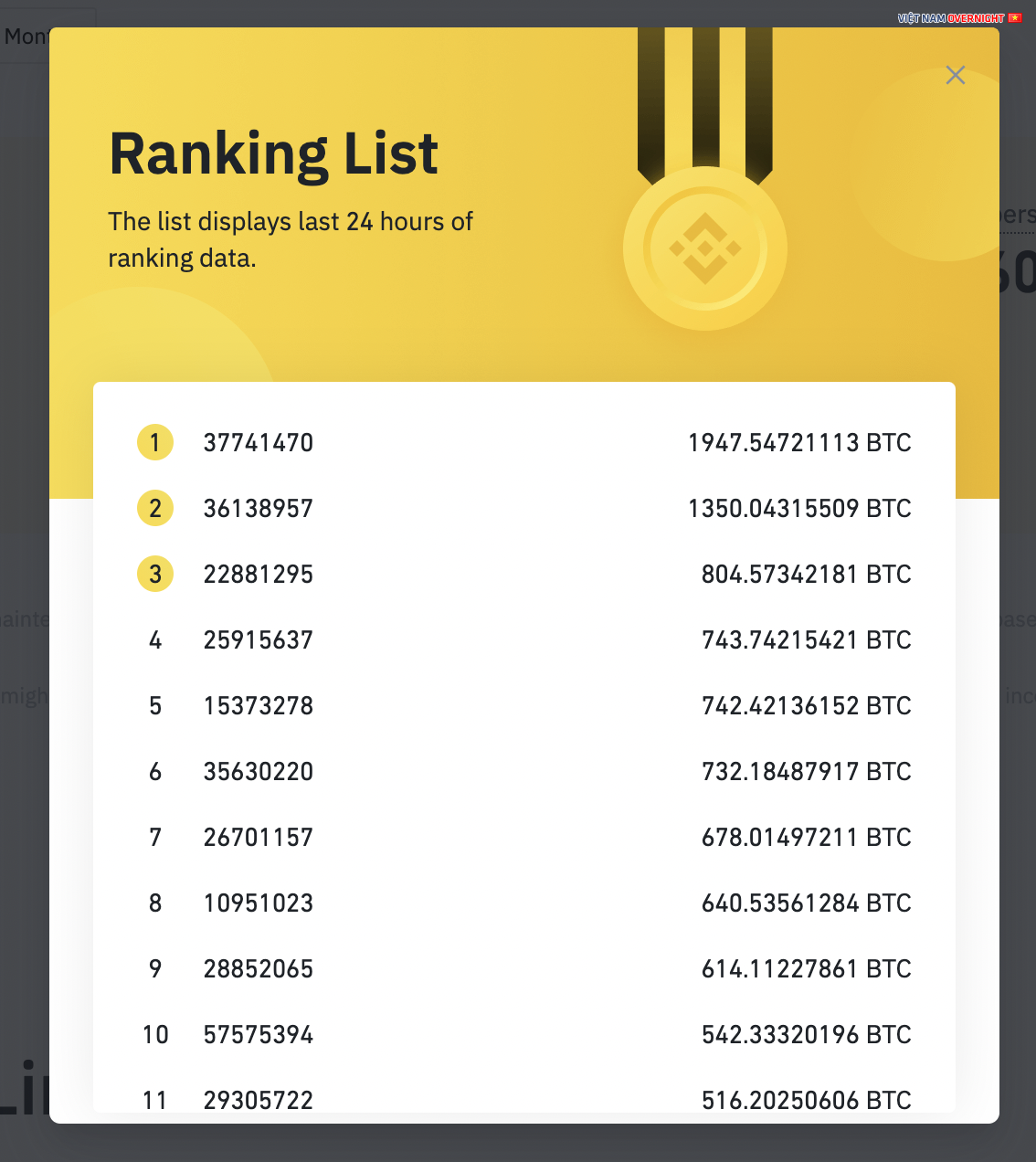Select user ID 57575394 in row 10
The height and width of the screenshot is (1162, 1036).
point(259,1035)
